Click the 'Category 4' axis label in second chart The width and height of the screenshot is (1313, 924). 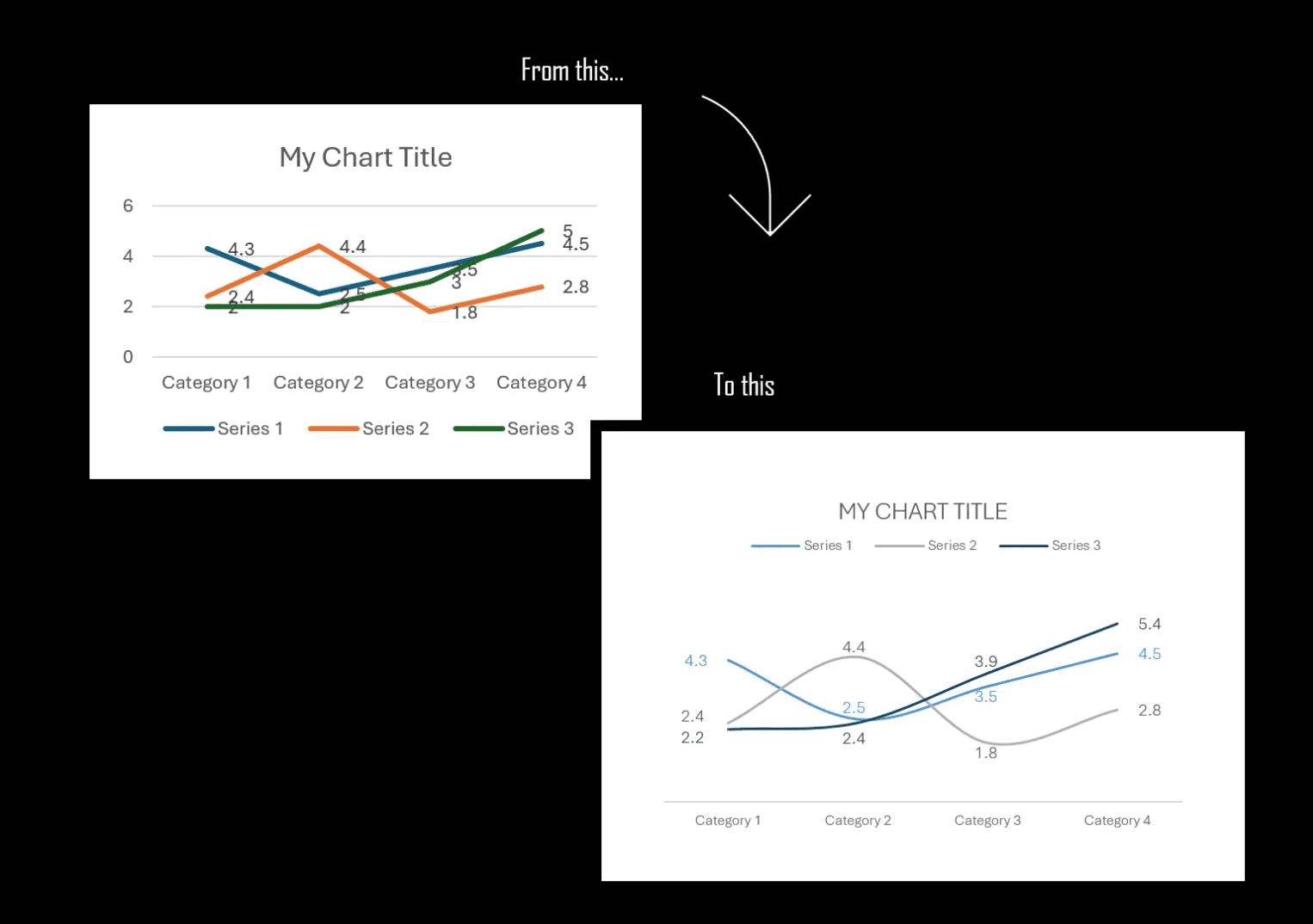1117,820
